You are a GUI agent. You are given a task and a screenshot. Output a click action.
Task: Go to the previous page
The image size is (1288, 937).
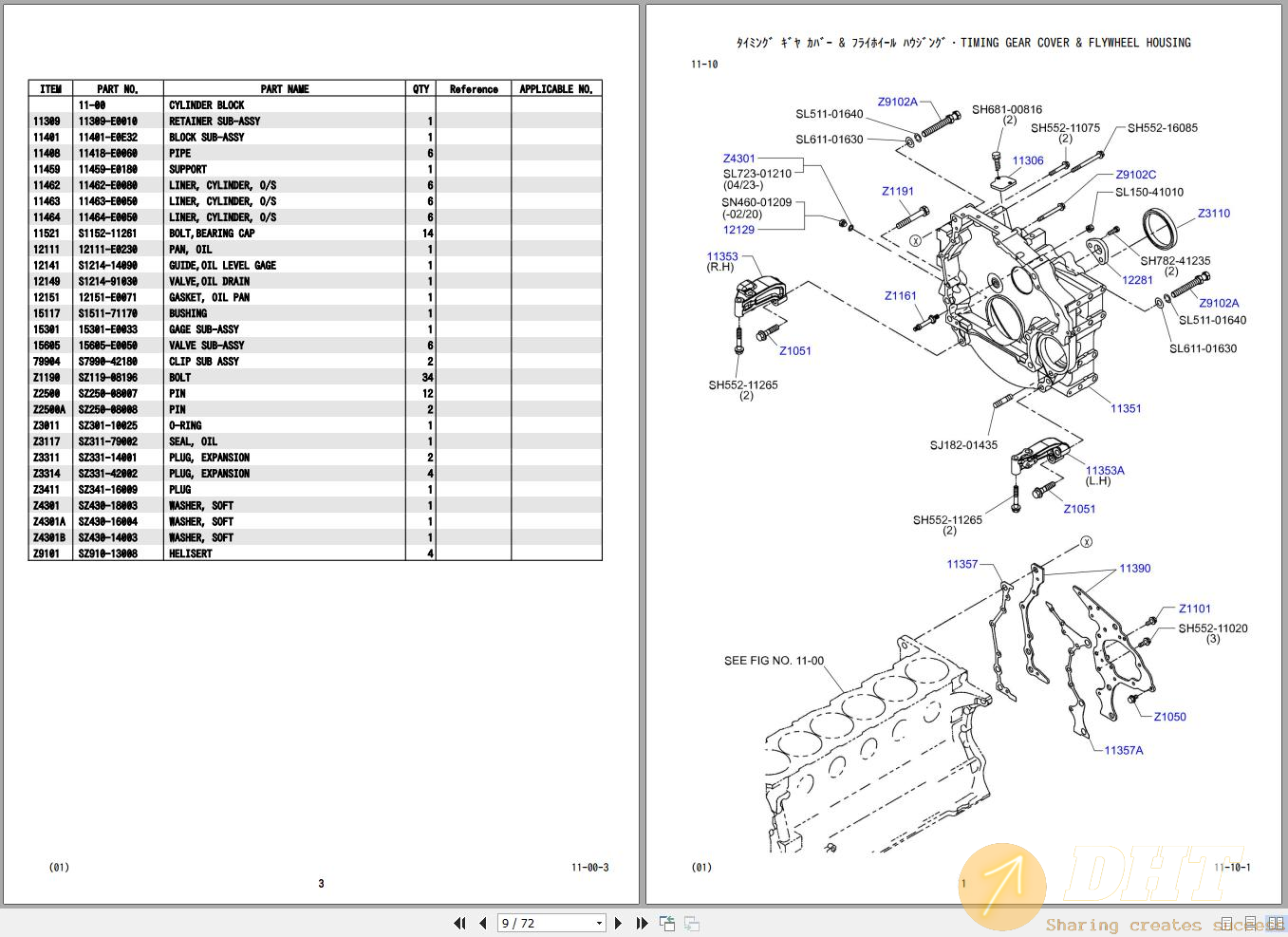coord(483,923)
